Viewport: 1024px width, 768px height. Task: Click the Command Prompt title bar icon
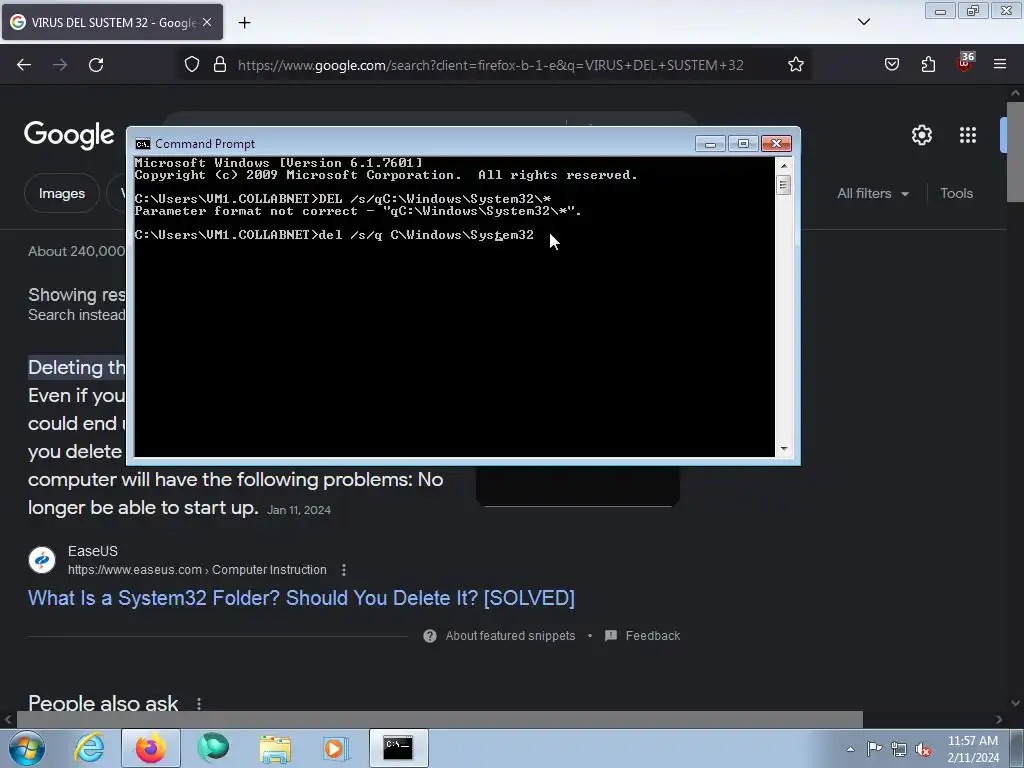pyautogui.click(x=142, y=144)
